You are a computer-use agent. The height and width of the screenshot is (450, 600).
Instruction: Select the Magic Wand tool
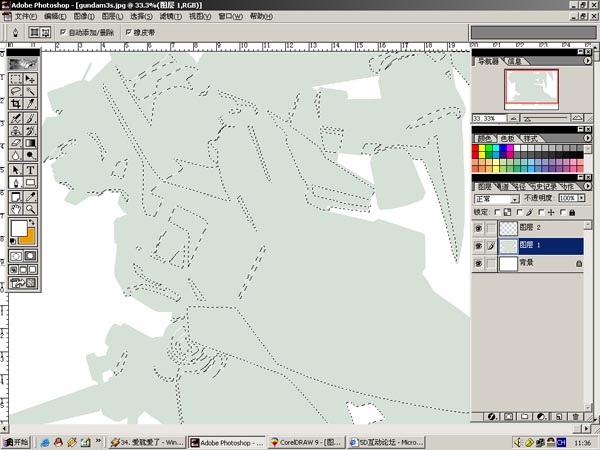pos(30,91)
